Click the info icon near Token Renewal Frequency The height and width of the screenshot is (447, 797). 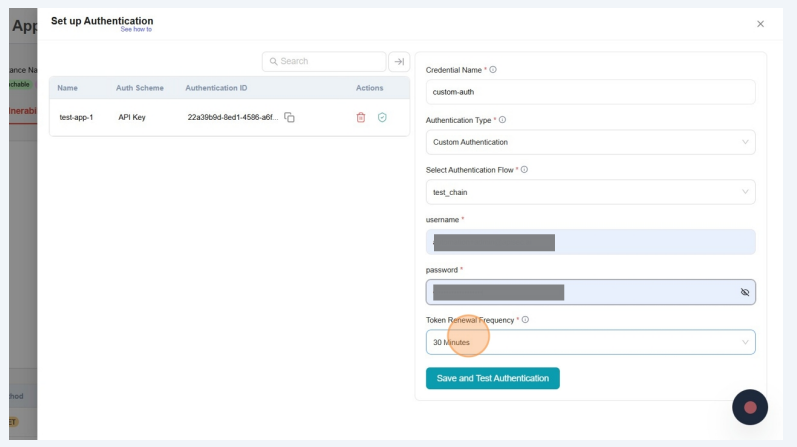[525, 320]
